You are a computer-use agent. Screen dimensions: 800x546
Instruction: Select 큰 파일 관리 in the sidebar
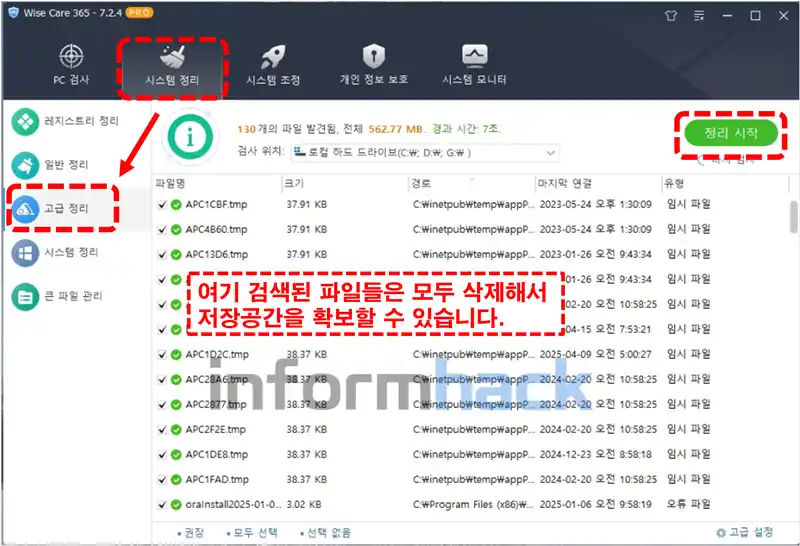click(x=57, y=296)
